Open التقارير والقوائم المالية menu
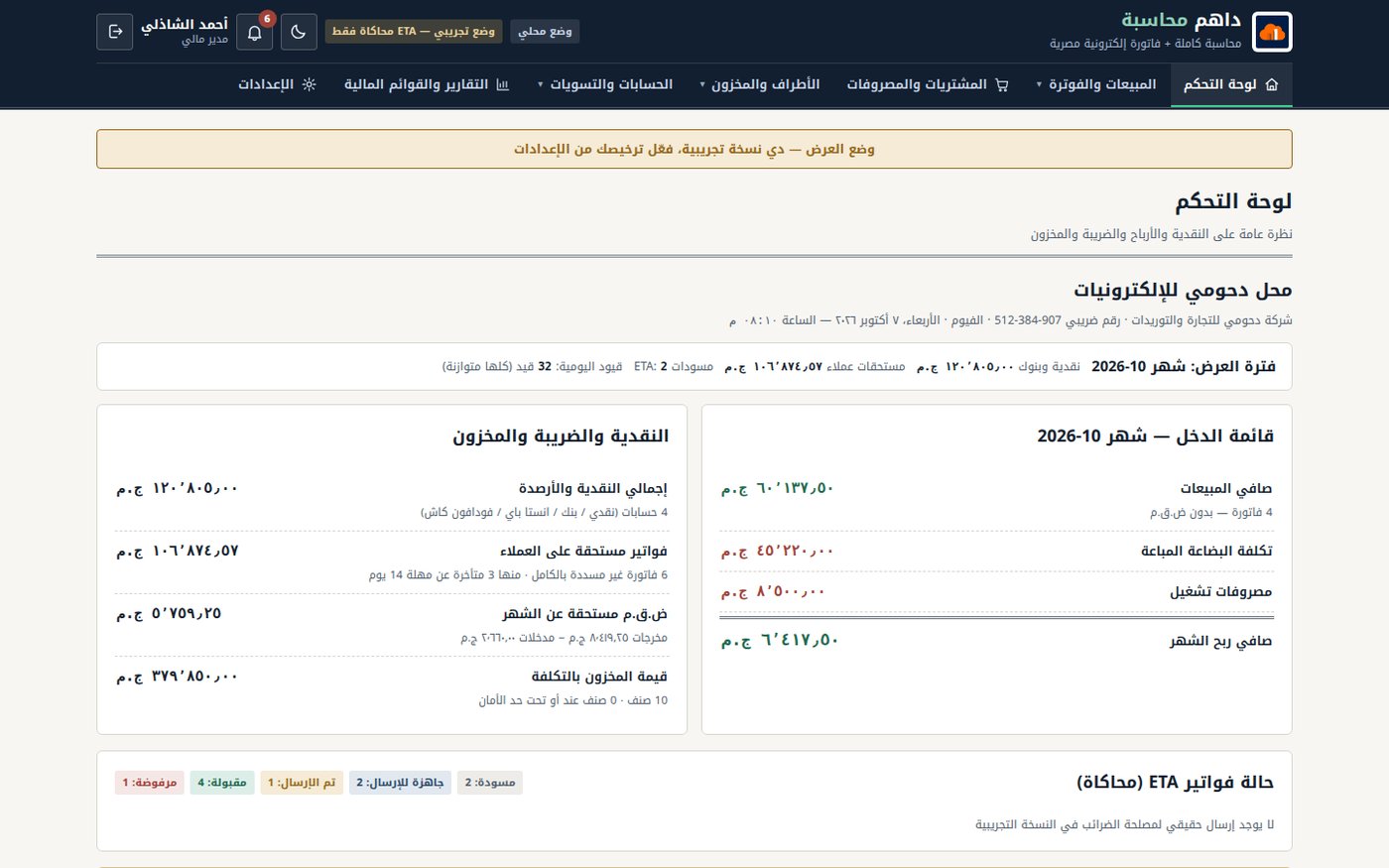 coord(427,84)
